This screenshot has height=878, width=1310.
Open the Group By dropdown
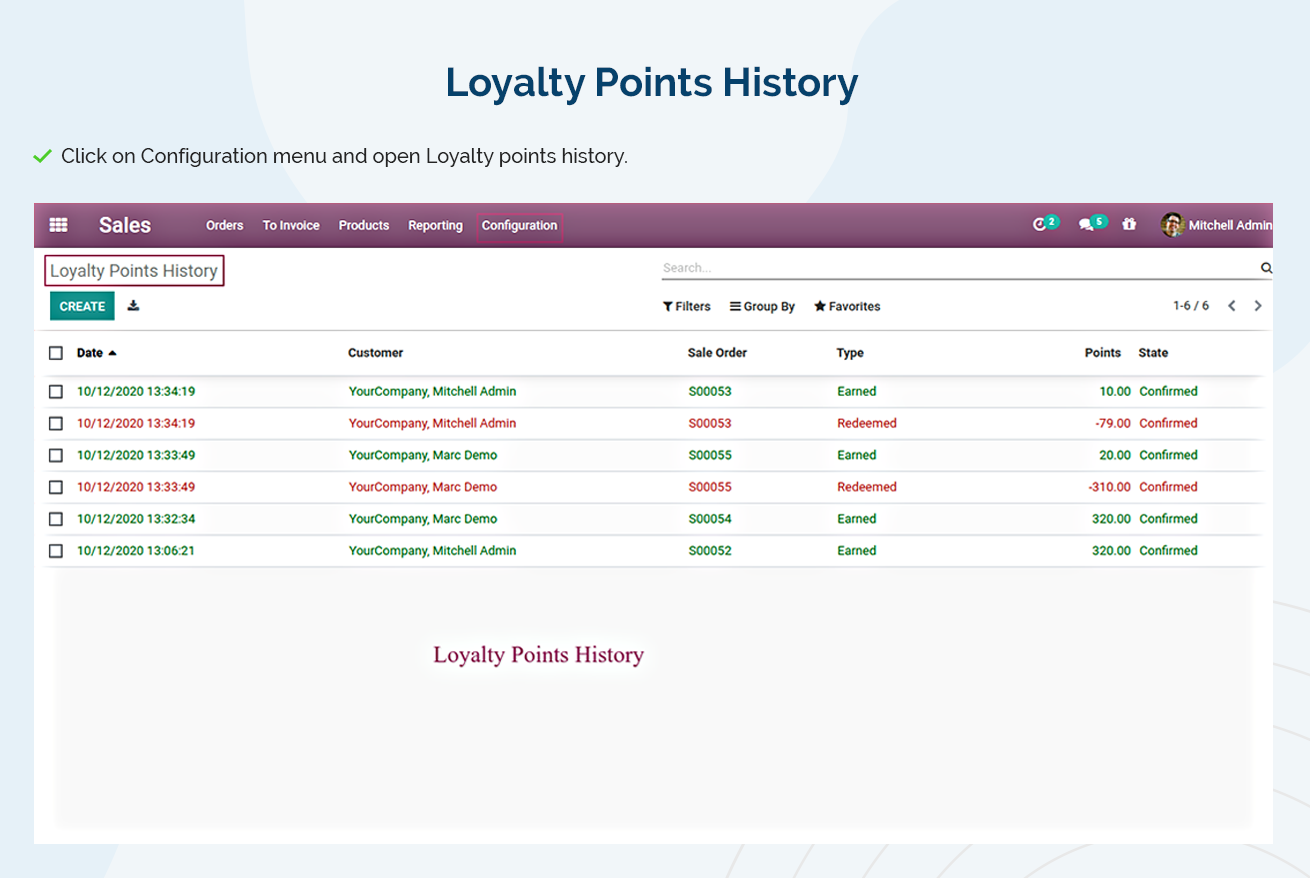762,306
